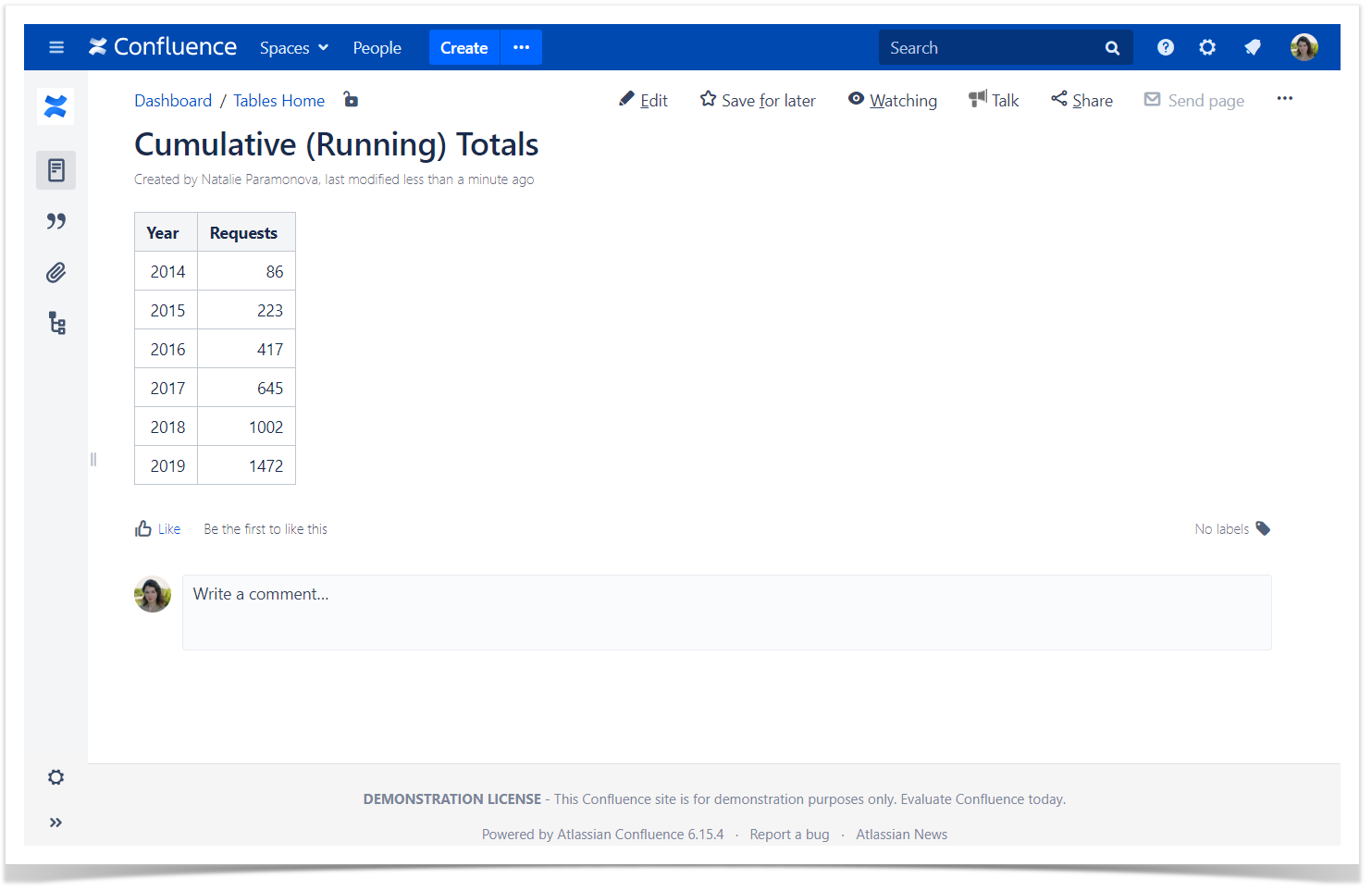
Task: Open the Blog quotes icon in sidebar
Action: pos(56,221)
